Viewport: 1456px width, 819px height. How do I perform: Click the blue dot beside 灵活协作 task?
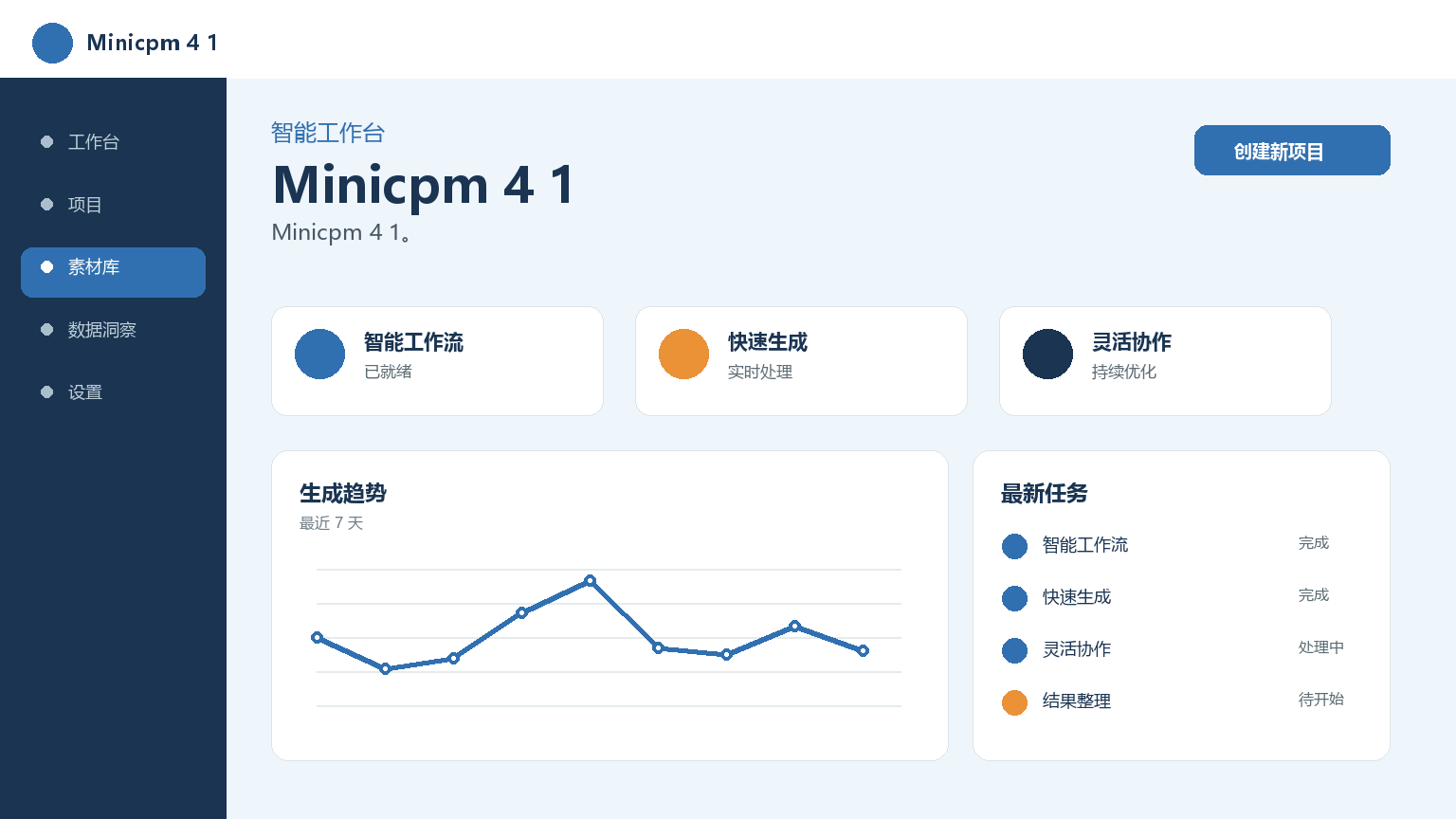pos(1014,650)
